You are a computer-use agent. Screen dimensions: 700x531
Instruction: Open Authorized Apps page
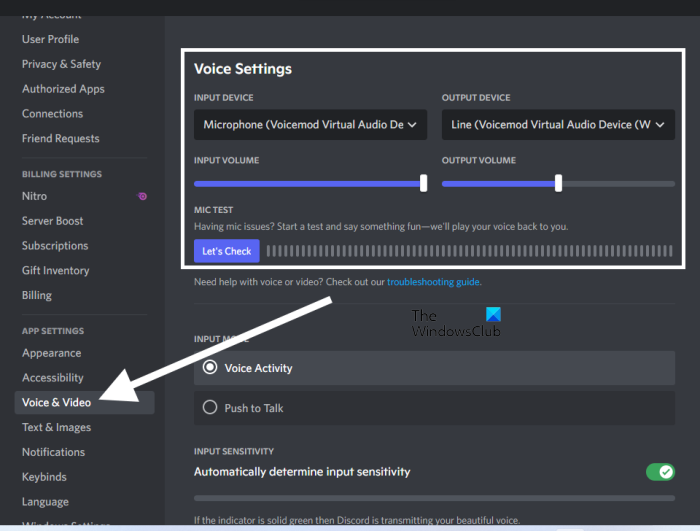tap(64, 89)
